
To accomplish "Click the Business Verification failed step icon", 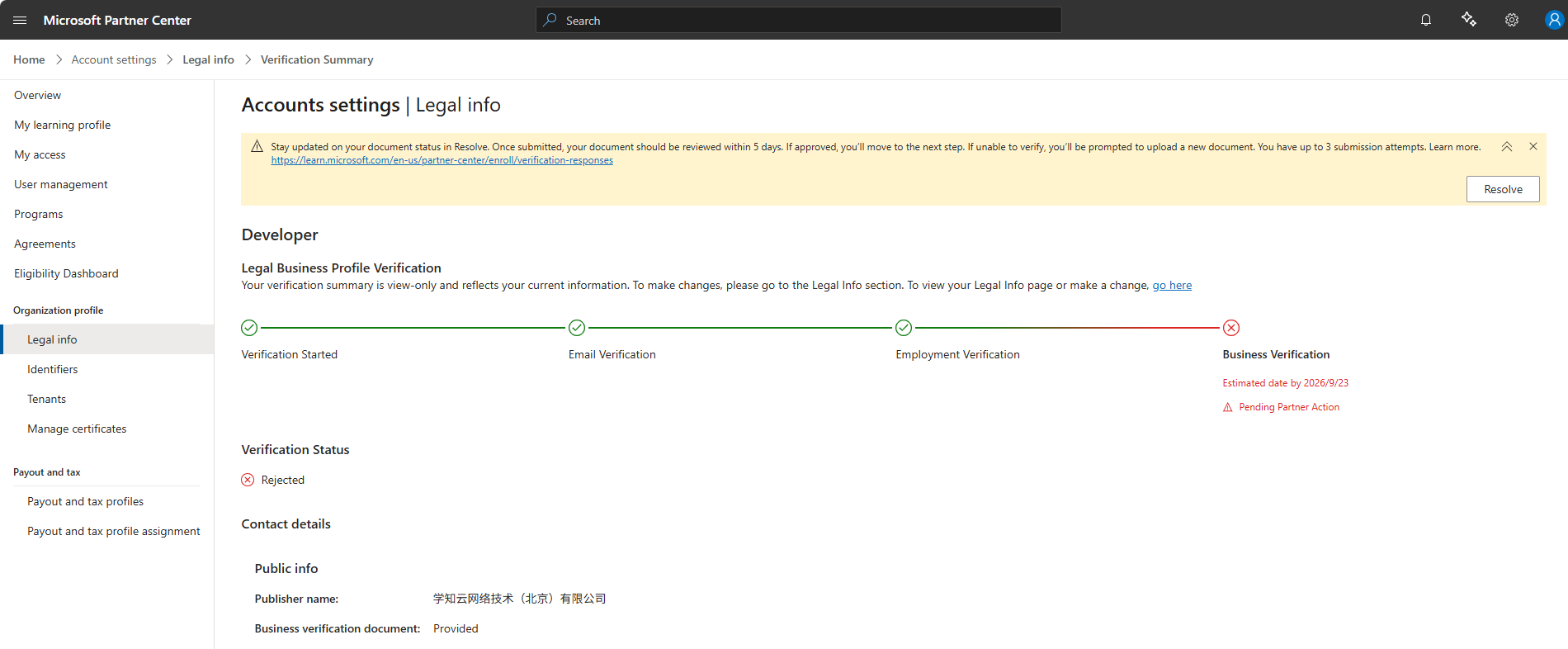I will pyautogui.click(x=1231, y=328).
